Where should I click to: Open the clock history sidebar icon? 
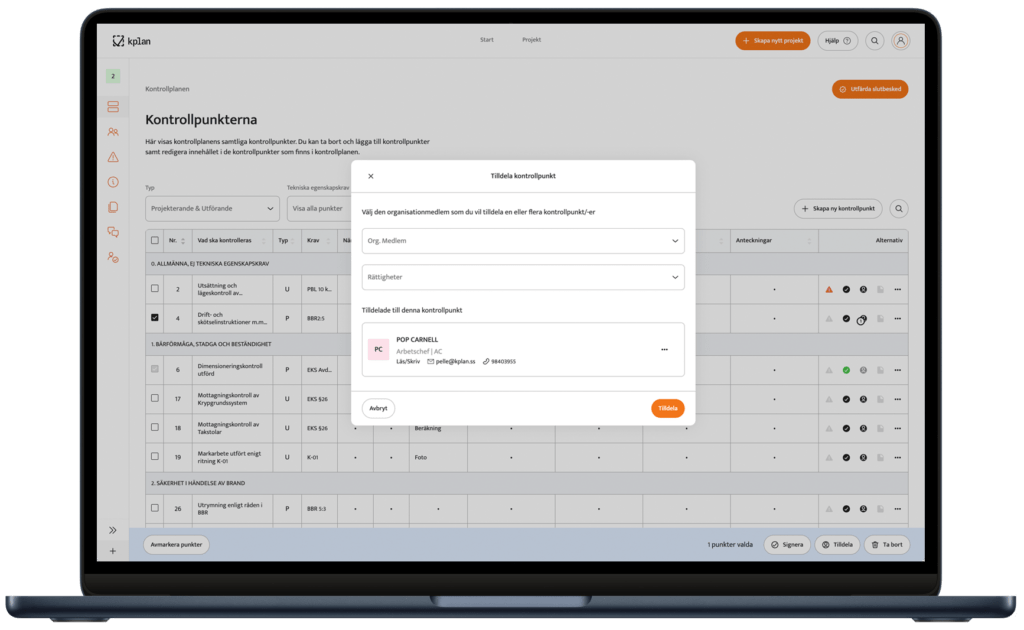(113, 182)
